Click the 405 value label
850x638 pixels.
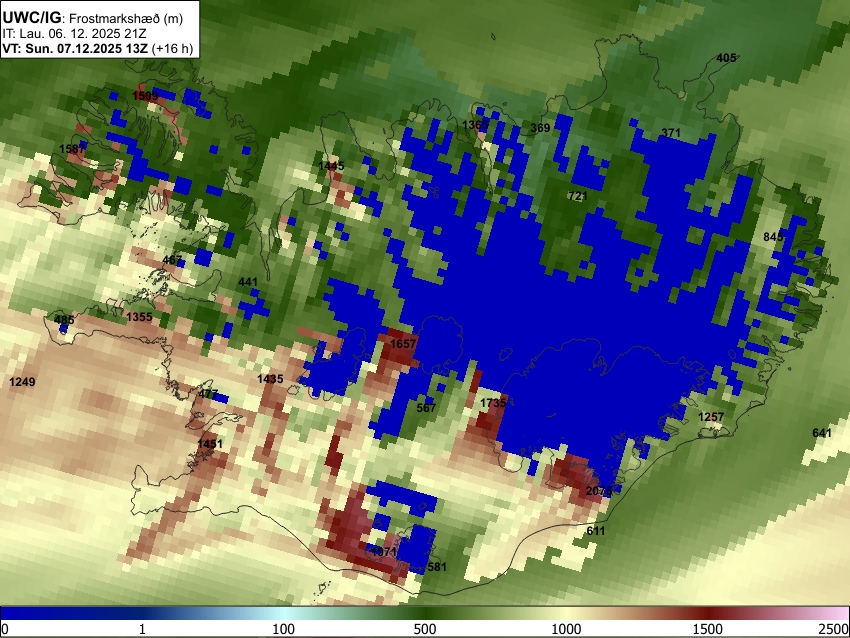[726, 58]
